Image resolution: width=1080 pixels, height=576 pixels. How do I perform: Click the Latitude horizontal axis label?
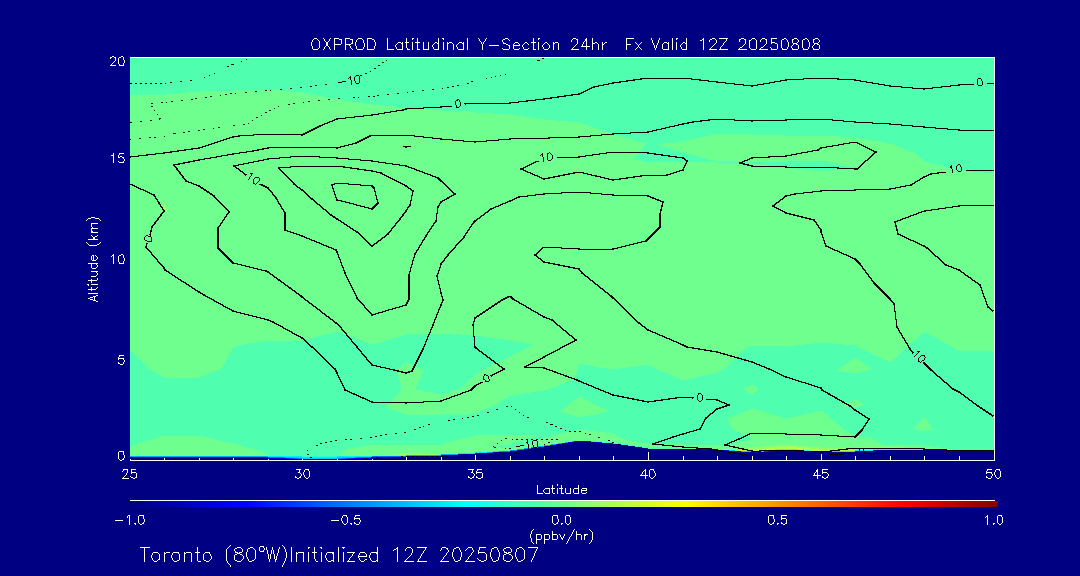(561, 489)
